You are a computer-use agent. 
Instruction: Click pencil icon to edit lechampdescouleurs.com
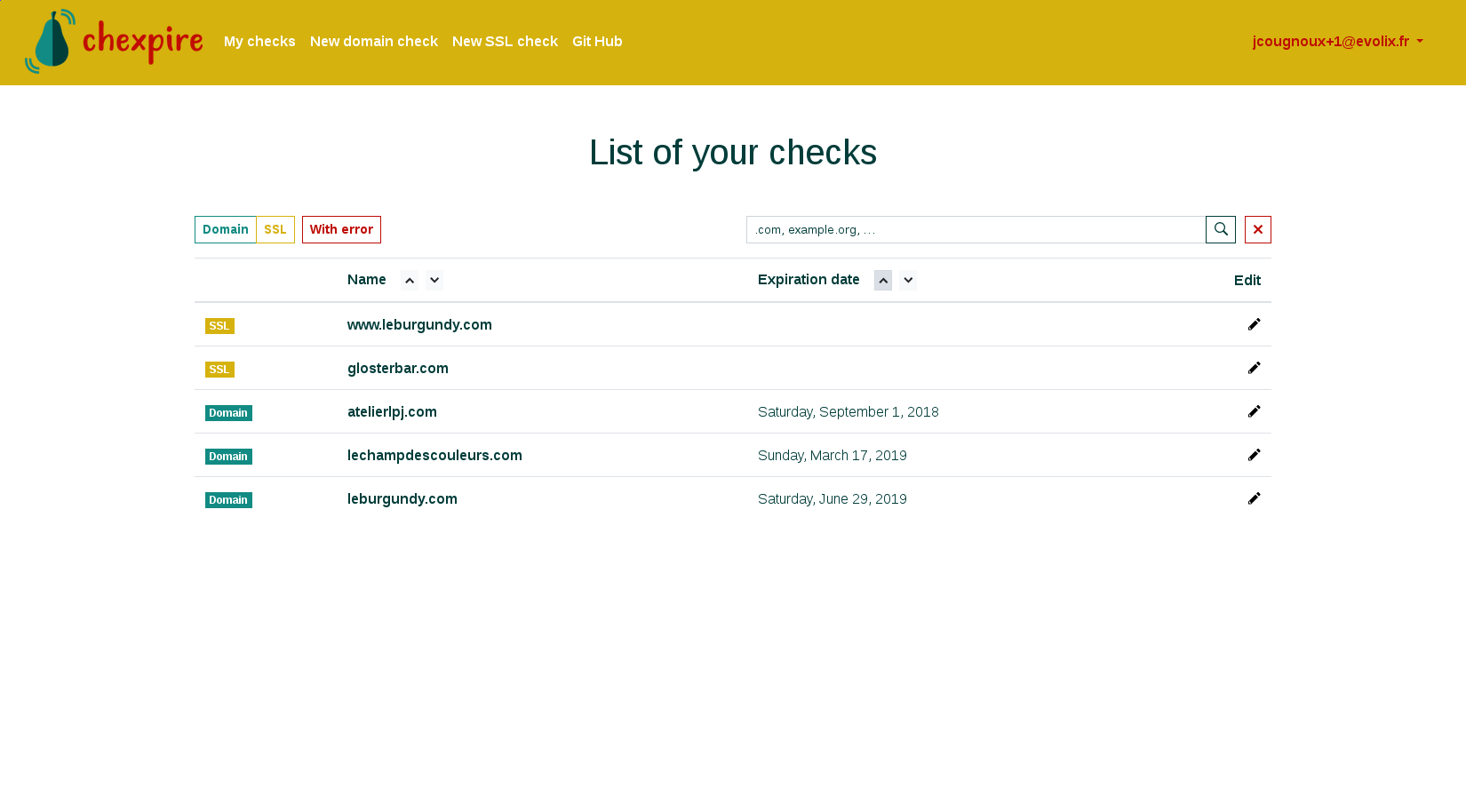(1254, 454)
